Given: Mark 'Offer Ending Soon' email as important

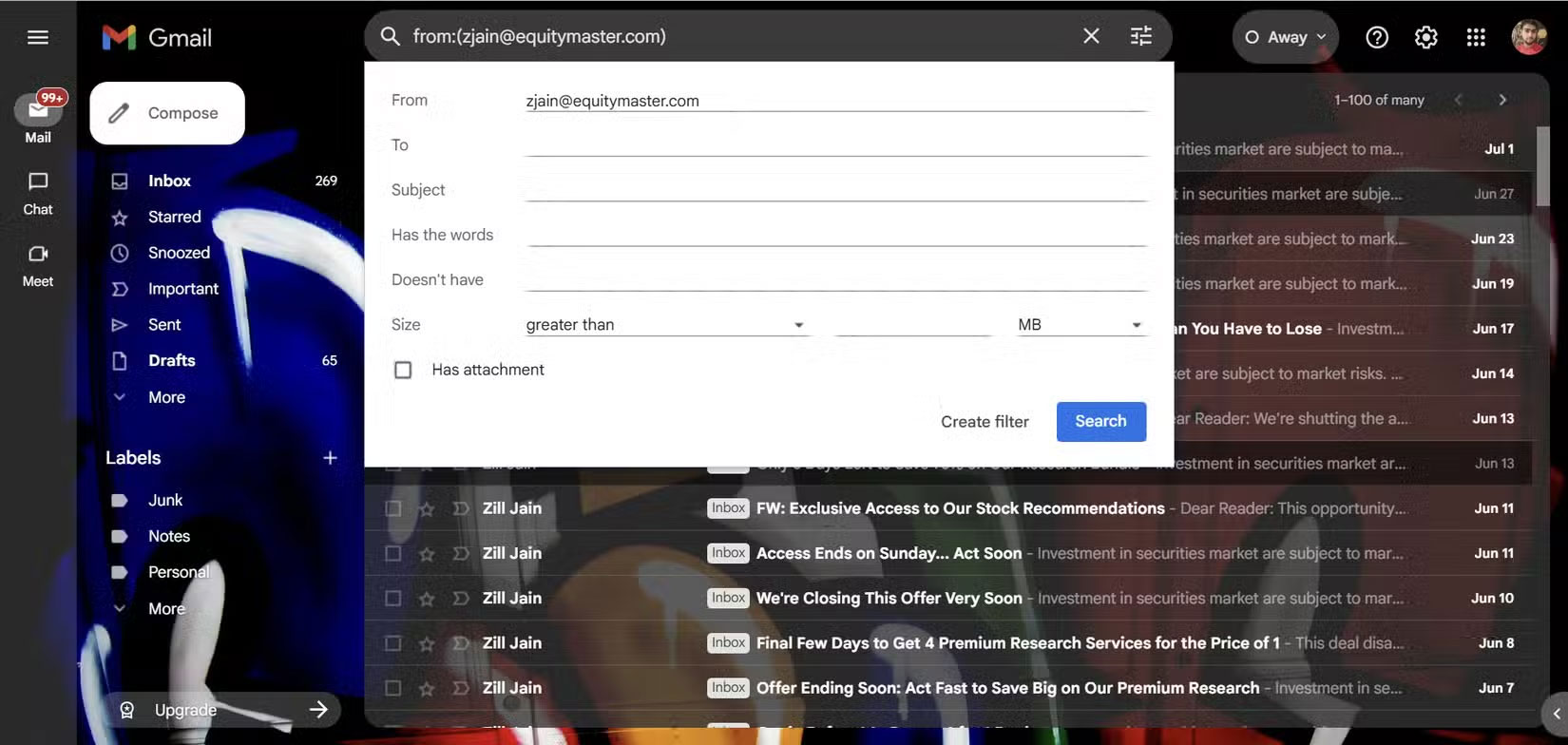Looking at the screenshot, I should click(x=461, y=688).
